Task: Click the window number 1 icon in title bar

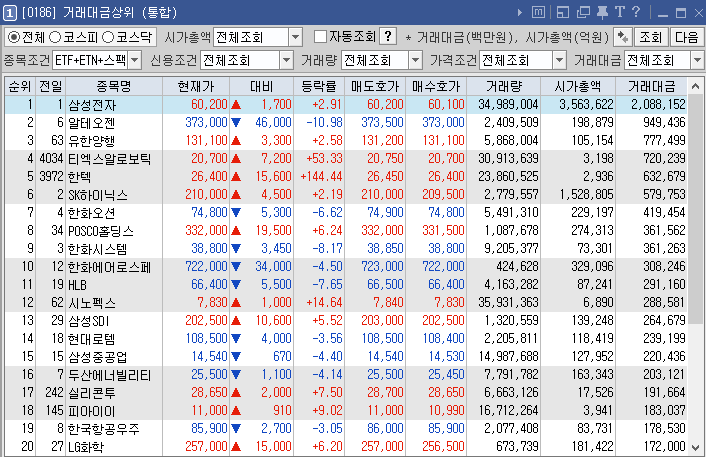Action: (x=10, y=12)
